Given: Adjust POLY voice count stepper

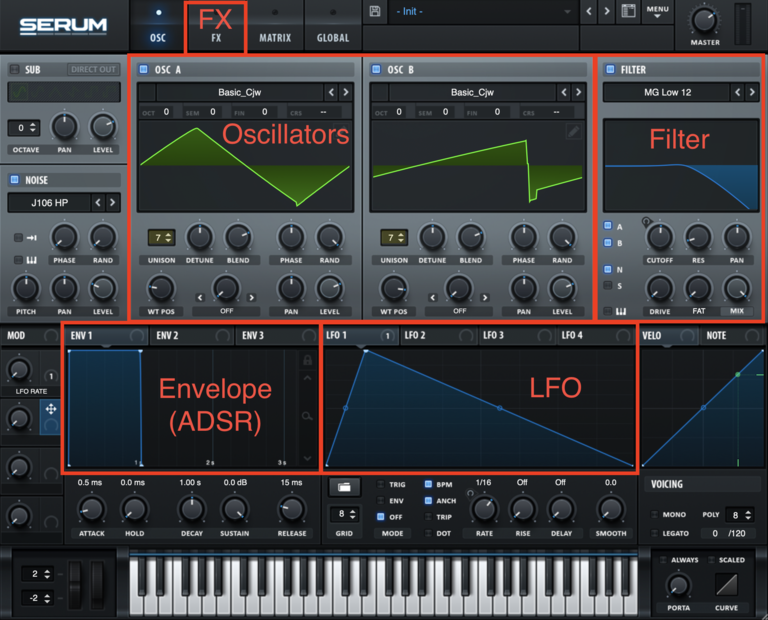Looking at the screenshot, I should tap(739, 515).
